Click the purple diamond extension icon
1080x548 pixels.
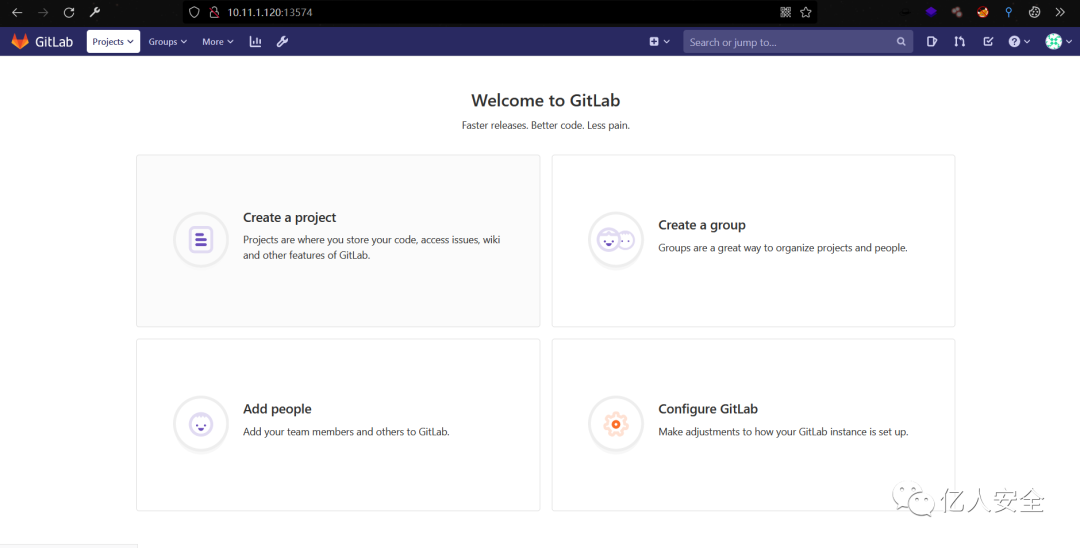point(931,12)
